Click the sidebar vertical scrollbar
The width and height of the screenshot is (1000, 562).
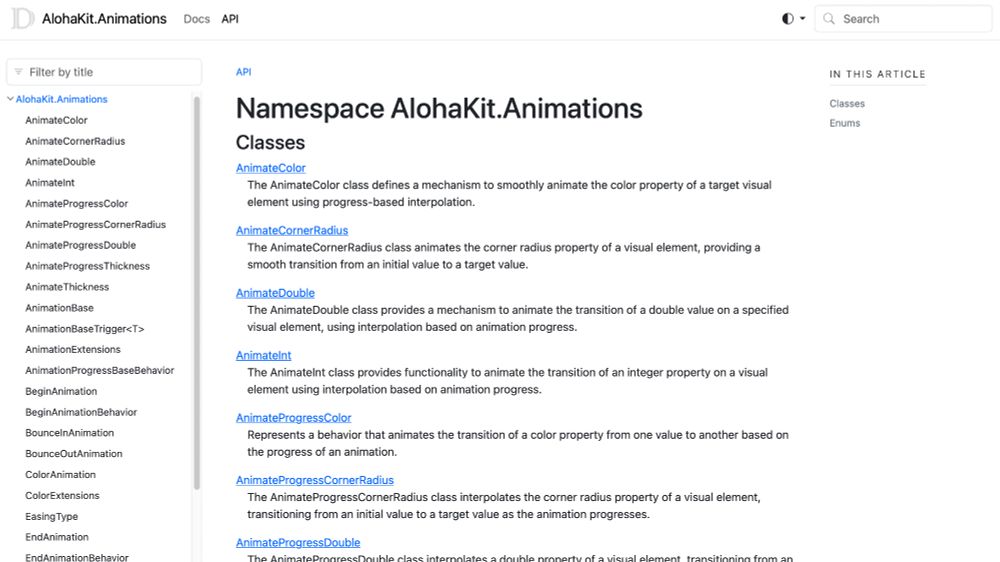click(x=196, y=293)
